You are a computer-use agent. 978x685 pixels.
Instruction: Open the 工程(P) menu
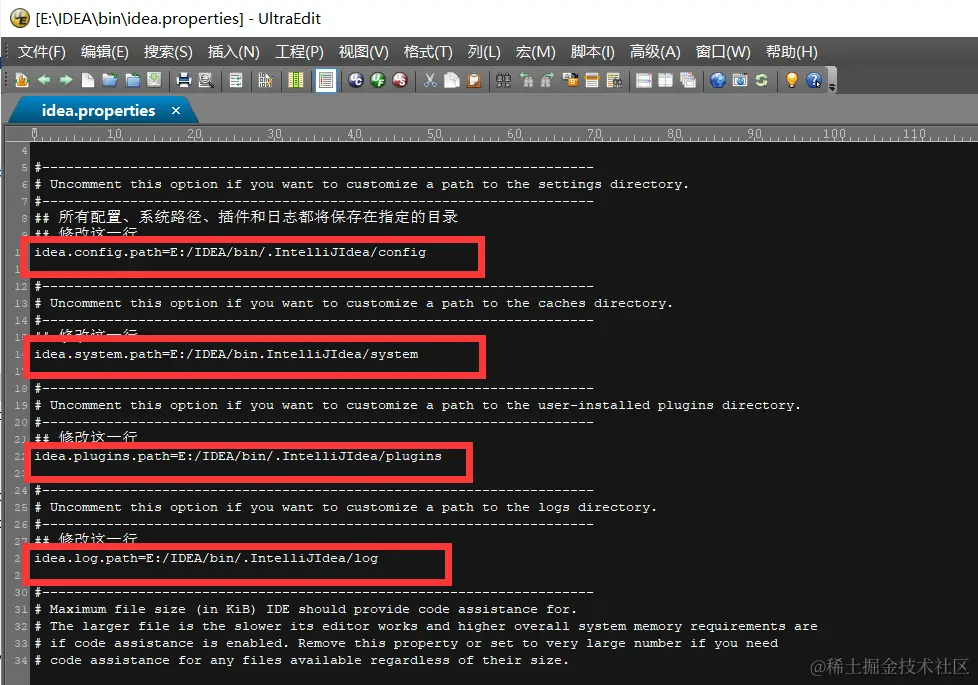pos(299,52)
